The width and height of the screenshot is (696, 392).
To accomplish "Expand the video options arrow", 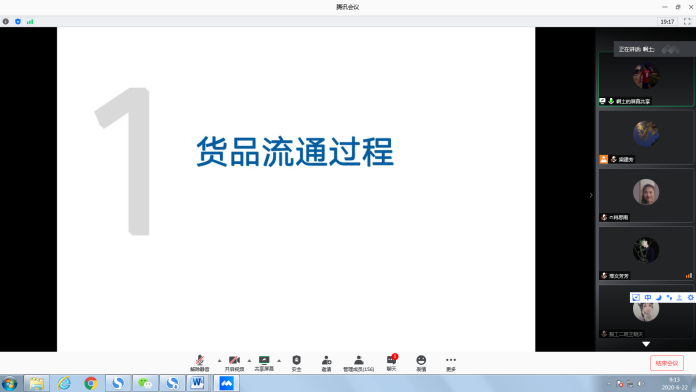I will click(249, 360).
